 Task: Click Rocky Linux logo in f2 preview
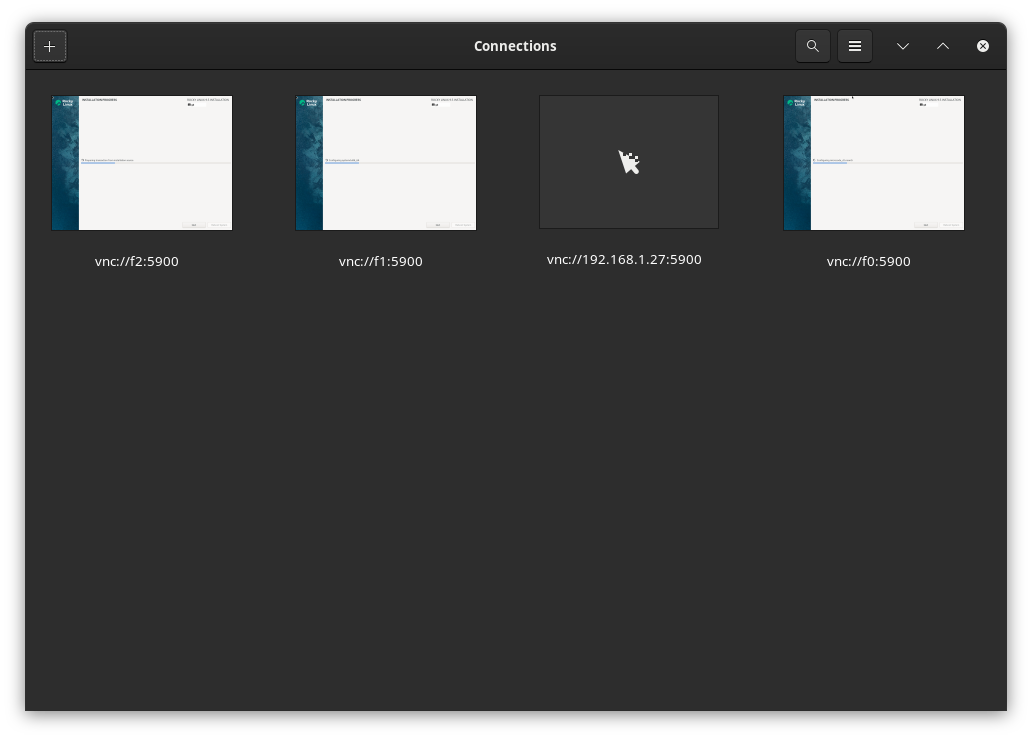pos(65,102)
